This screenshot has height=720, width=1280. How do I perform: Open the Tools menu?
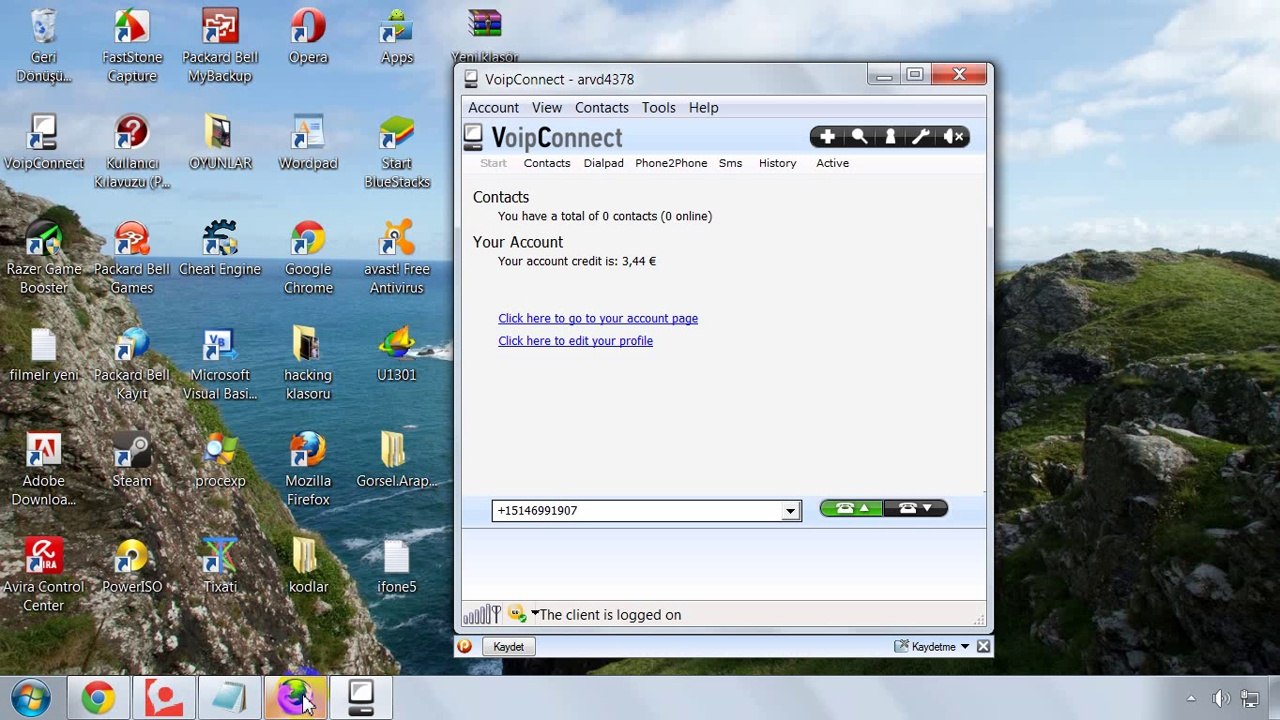(x=658, y=107)
